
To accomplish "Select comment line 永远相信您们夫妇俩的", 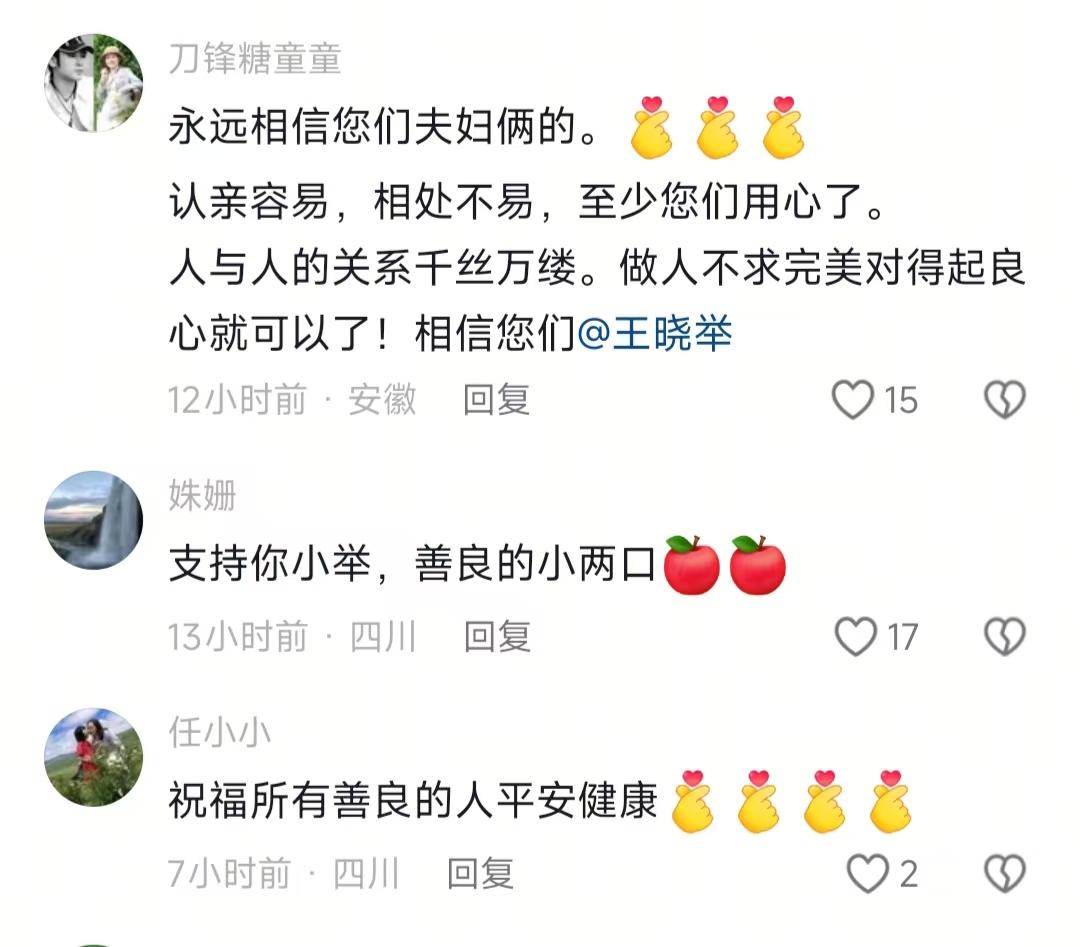I will click(384, 127).
